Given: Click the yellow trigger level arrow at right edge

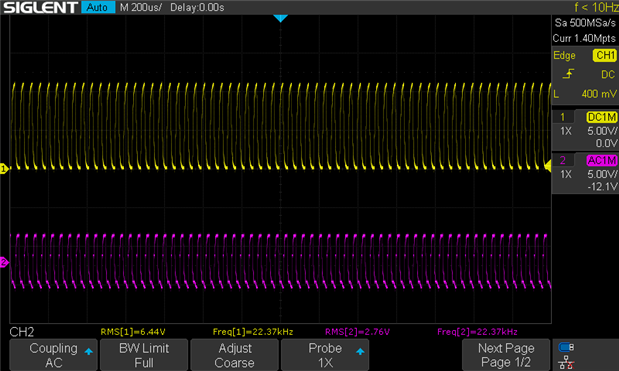Looking at the screenshot, I should (x=548, y=166).
